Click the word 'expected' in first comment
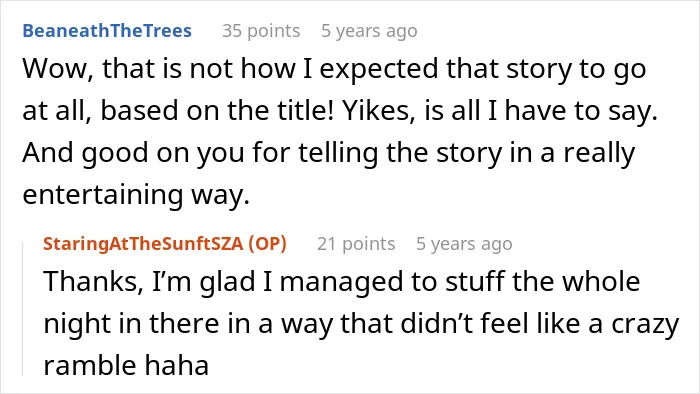 379,69
